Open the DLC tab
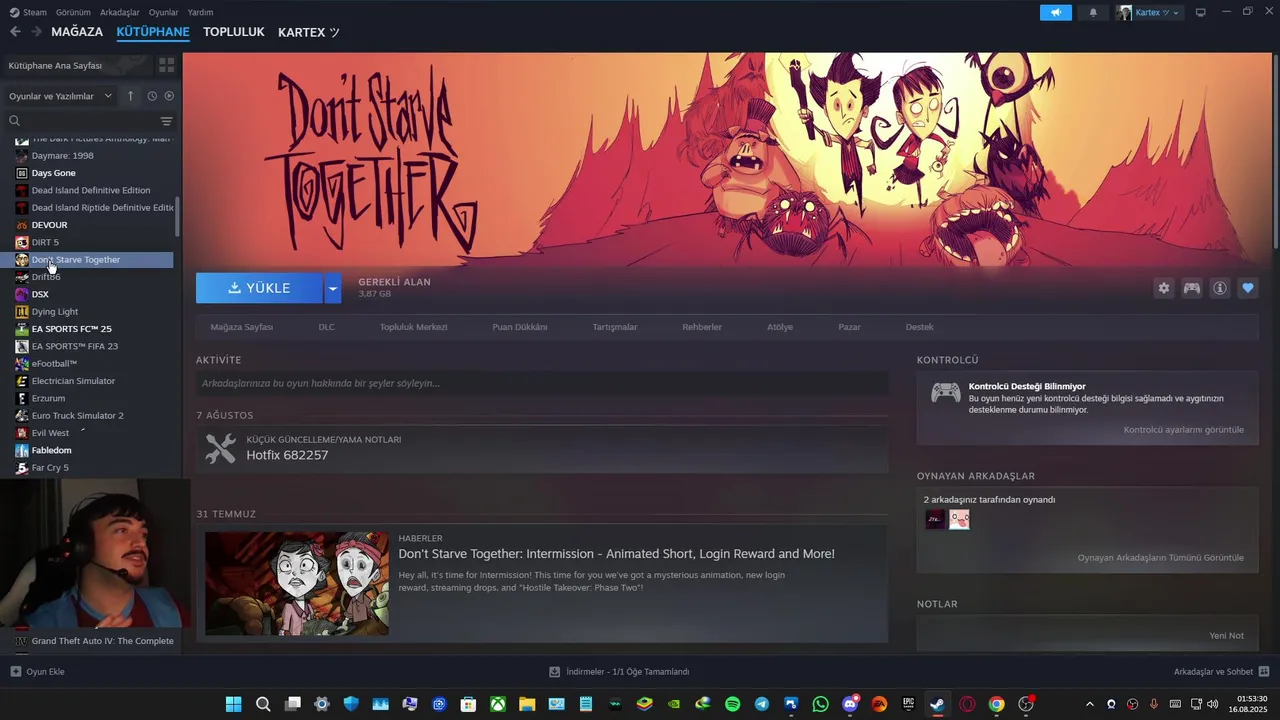1280x720 pixels. 326,327
